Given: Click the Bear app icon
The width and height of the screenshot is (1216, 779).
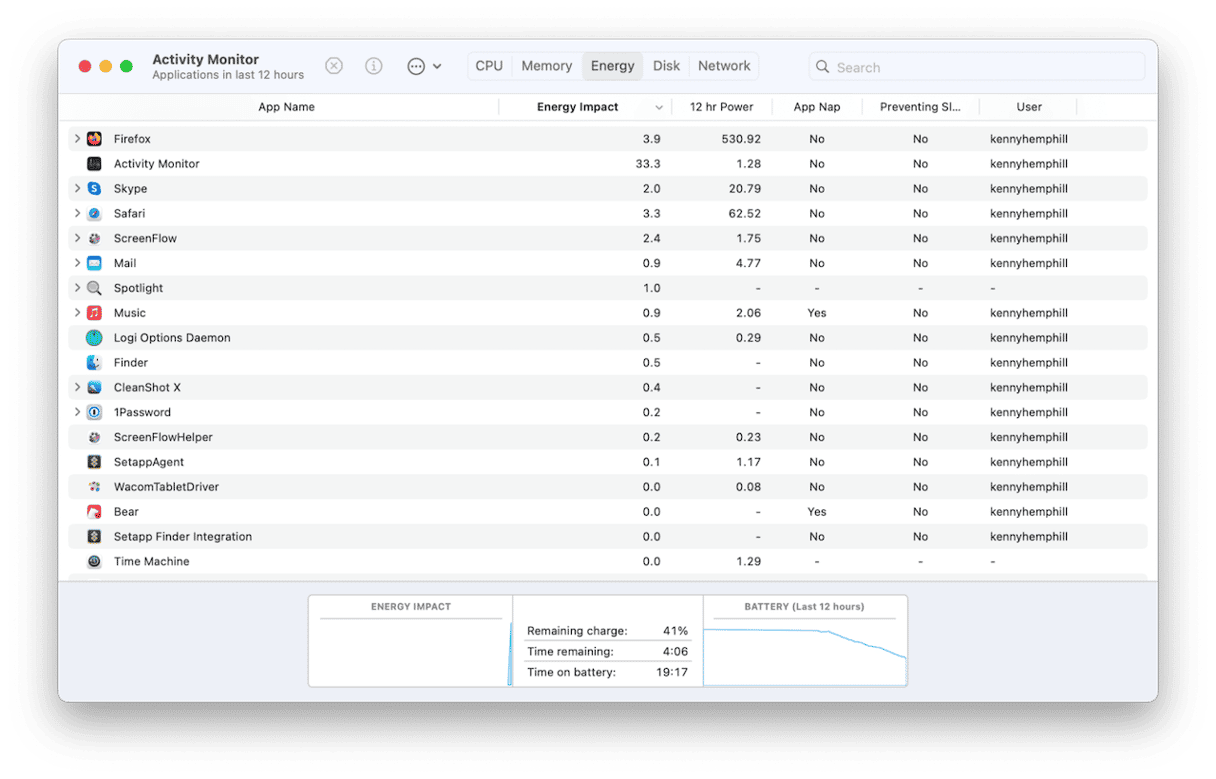Looking at the screenshot, I should [x=94, y=512].
